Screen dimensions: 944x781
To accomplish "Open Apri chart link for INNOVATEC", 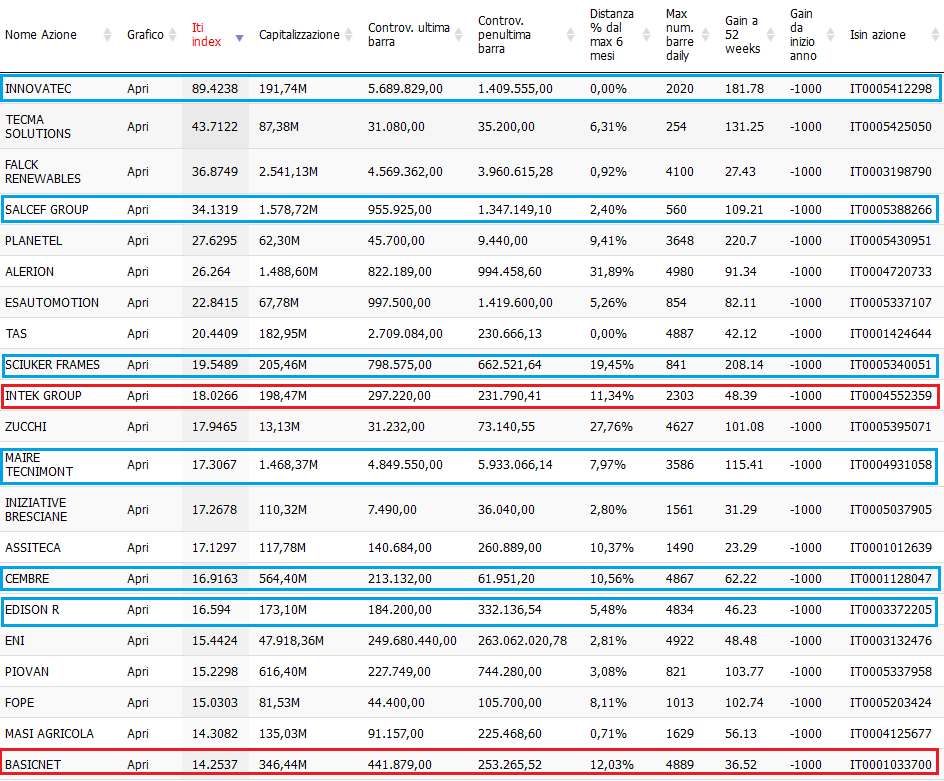I will [x=138, y=89].
